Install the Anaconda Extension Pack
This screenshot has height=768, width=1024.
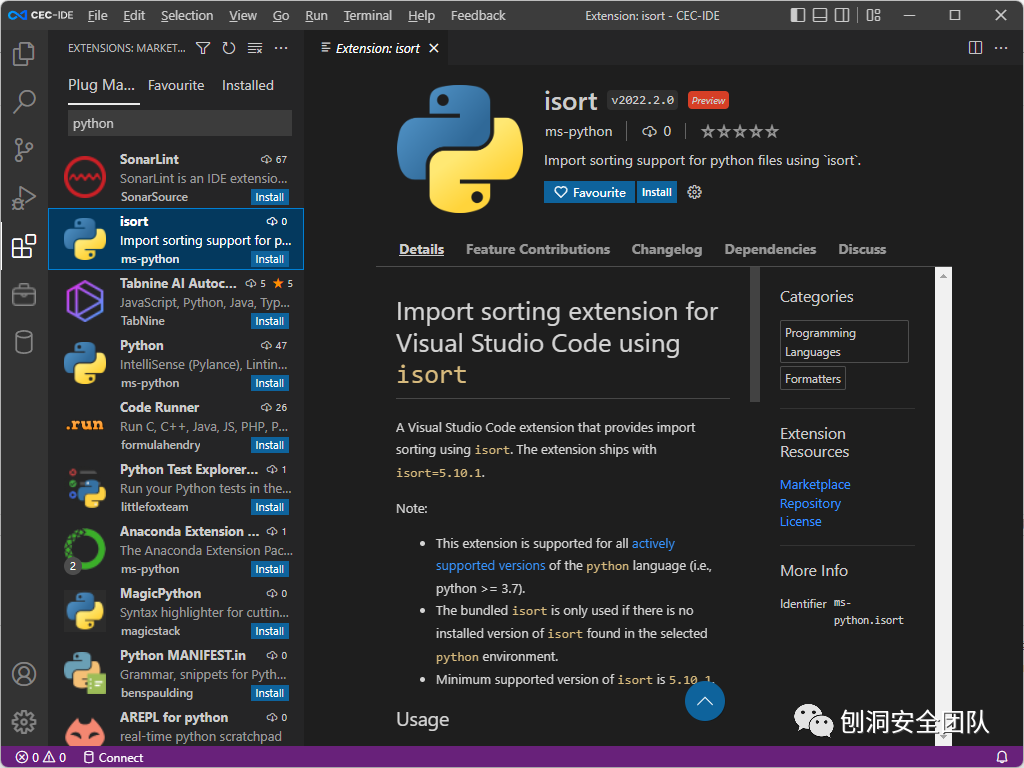pos(270,569)
